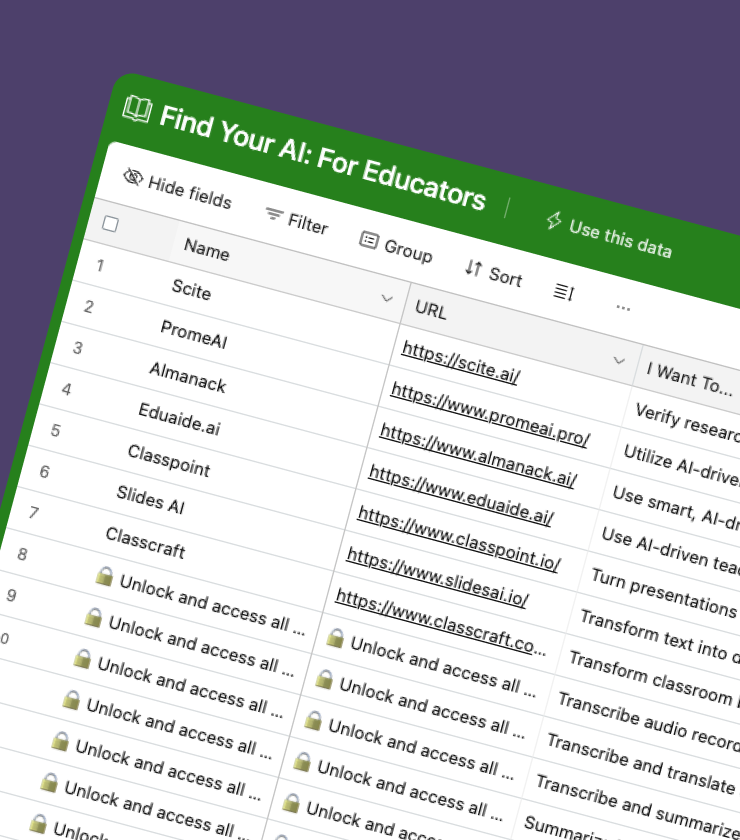Select the Almanack name cell
Viewport: 740px width, 840px height.
click(x=188, y=377)
